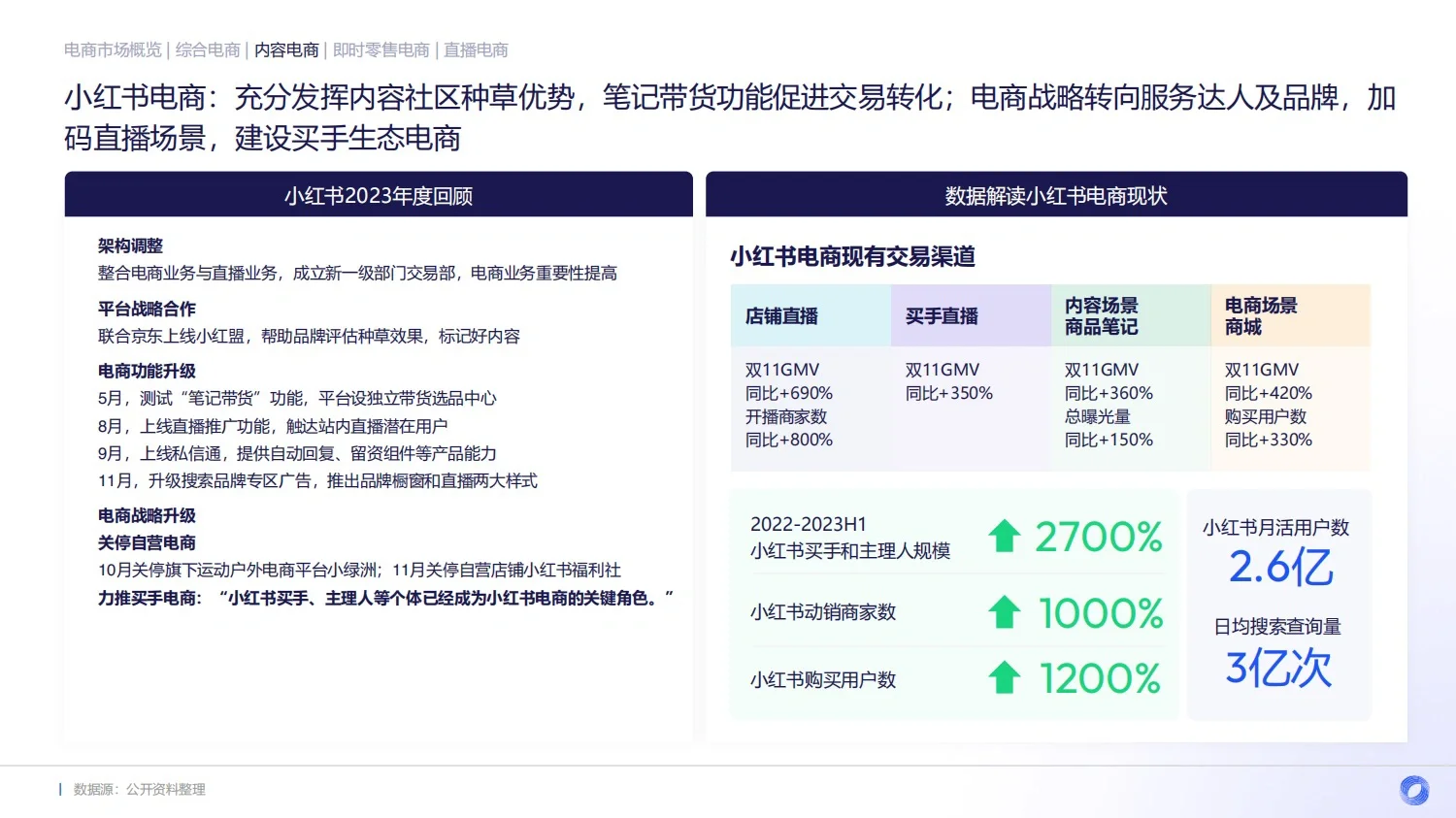Jump to the 直播电商 section
This screenshot has width=1456, height=818.
476,50
